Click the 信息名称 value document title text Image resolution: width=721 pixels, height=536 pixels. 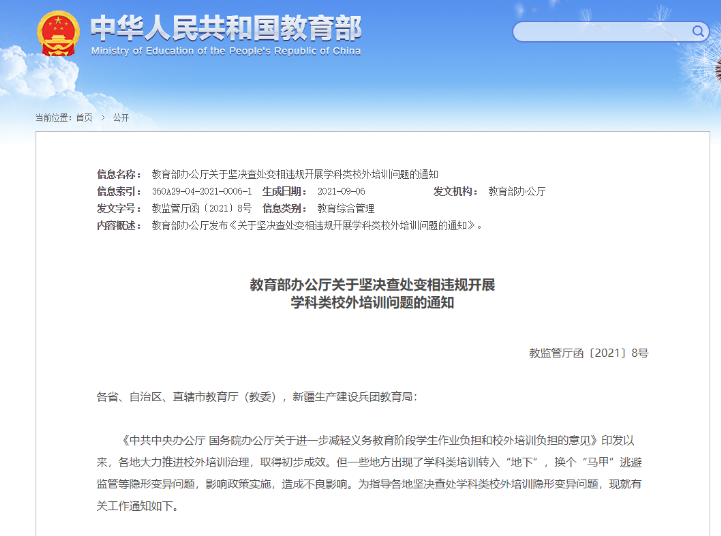click(295, 174)
